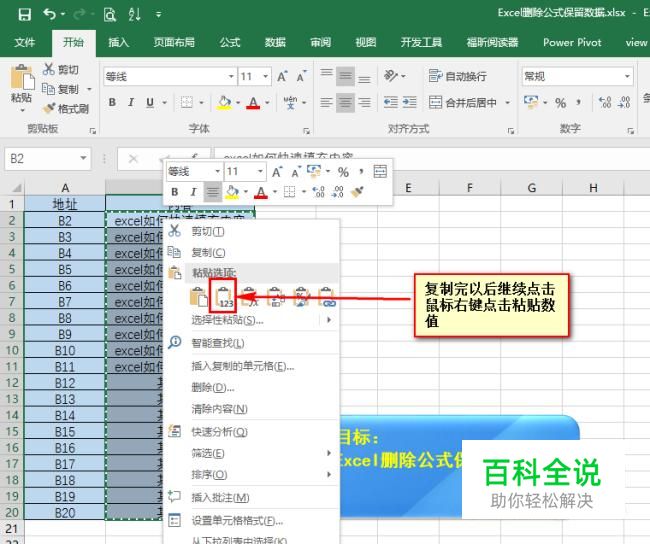Open the 文件 tab
The width and height of the screenshot is (650, 544).
[25, 42]
